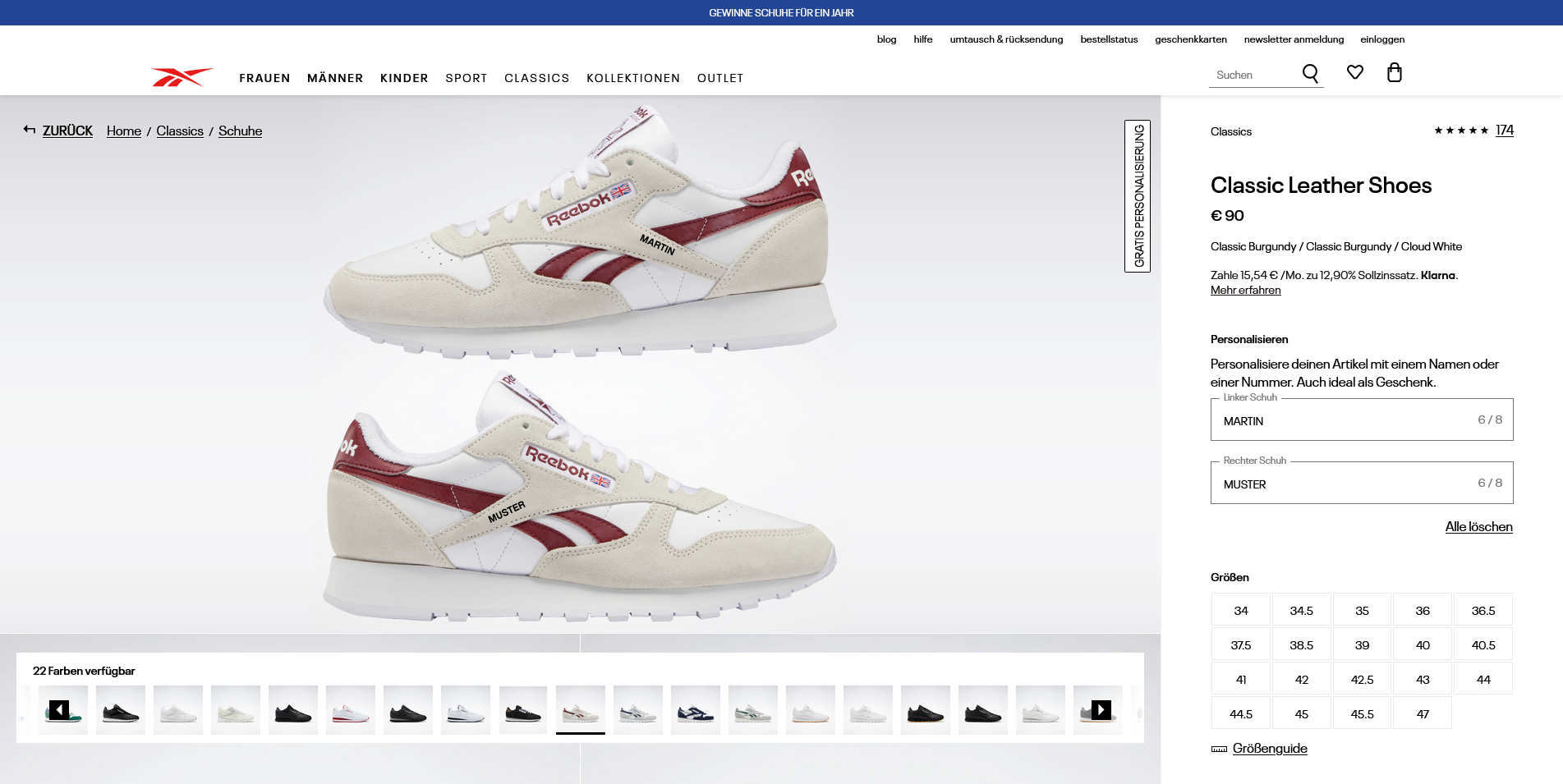Click the ruler icon beside Größenguide
This screenshot has height=784, width=1563.
click(x=1219, y=749)
